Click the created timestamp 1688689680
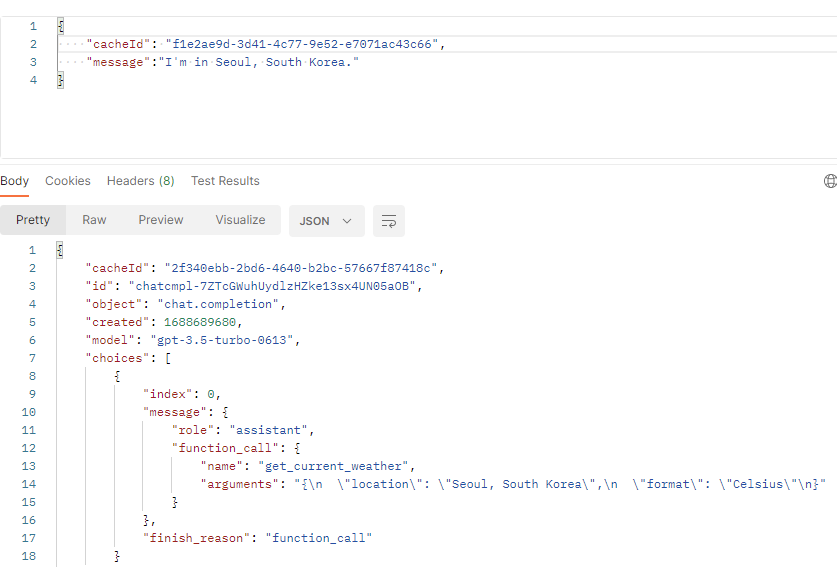Image resolution: width=837 pixels, height=567 pixels. tap(200, 322)
